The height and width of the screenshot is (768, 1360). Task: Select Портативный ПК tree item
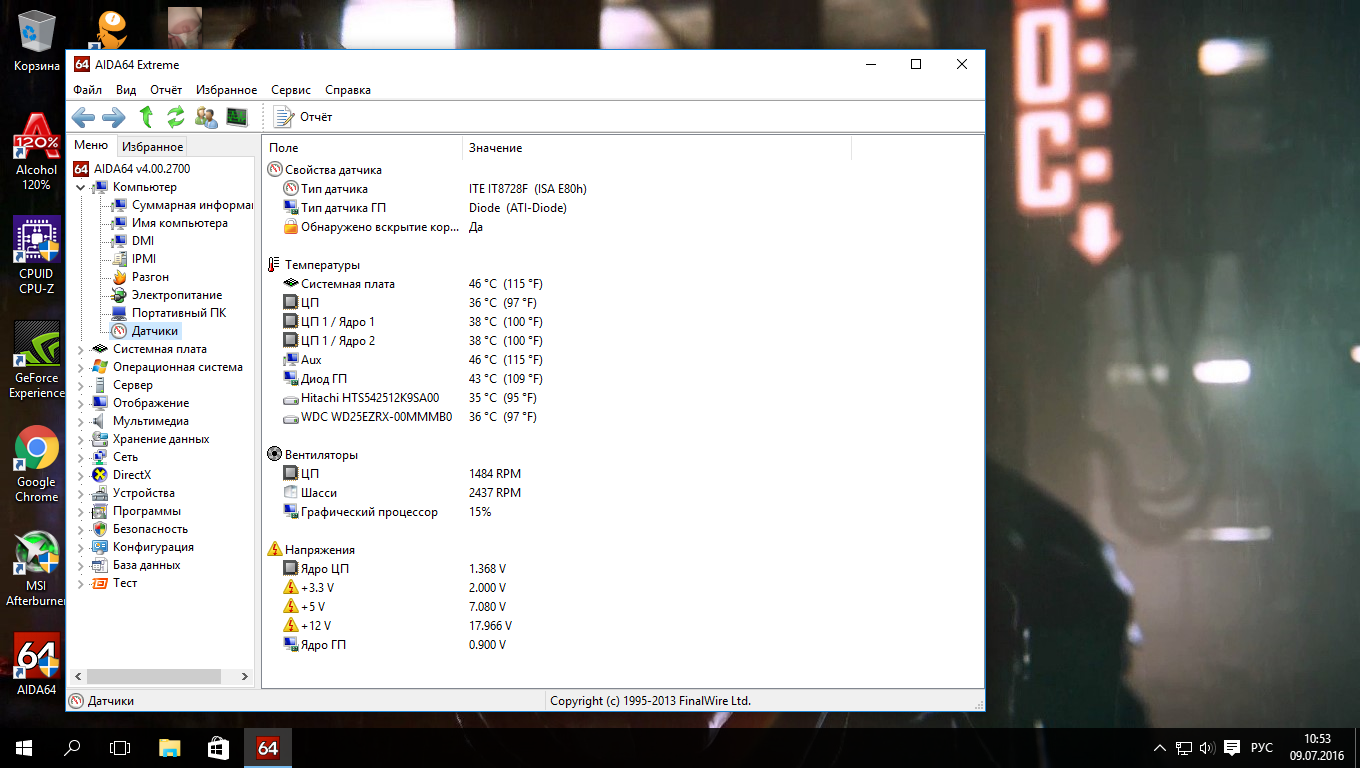coord(169,313)
